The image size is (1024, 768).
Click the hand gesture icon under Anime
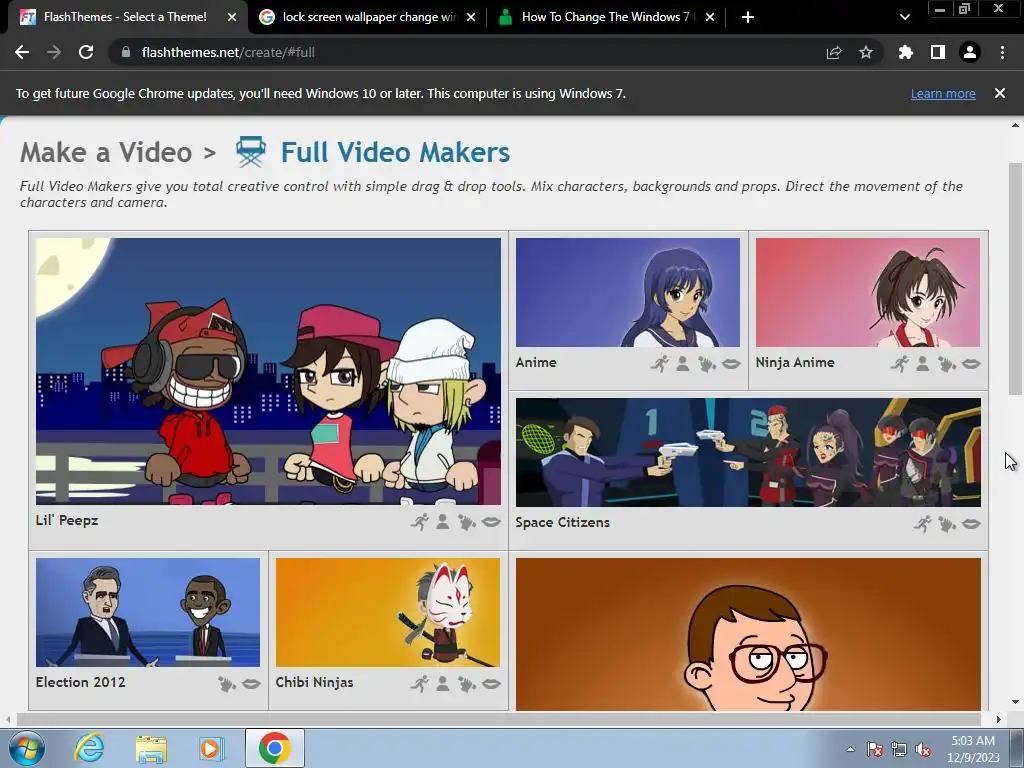coord(707,364)
